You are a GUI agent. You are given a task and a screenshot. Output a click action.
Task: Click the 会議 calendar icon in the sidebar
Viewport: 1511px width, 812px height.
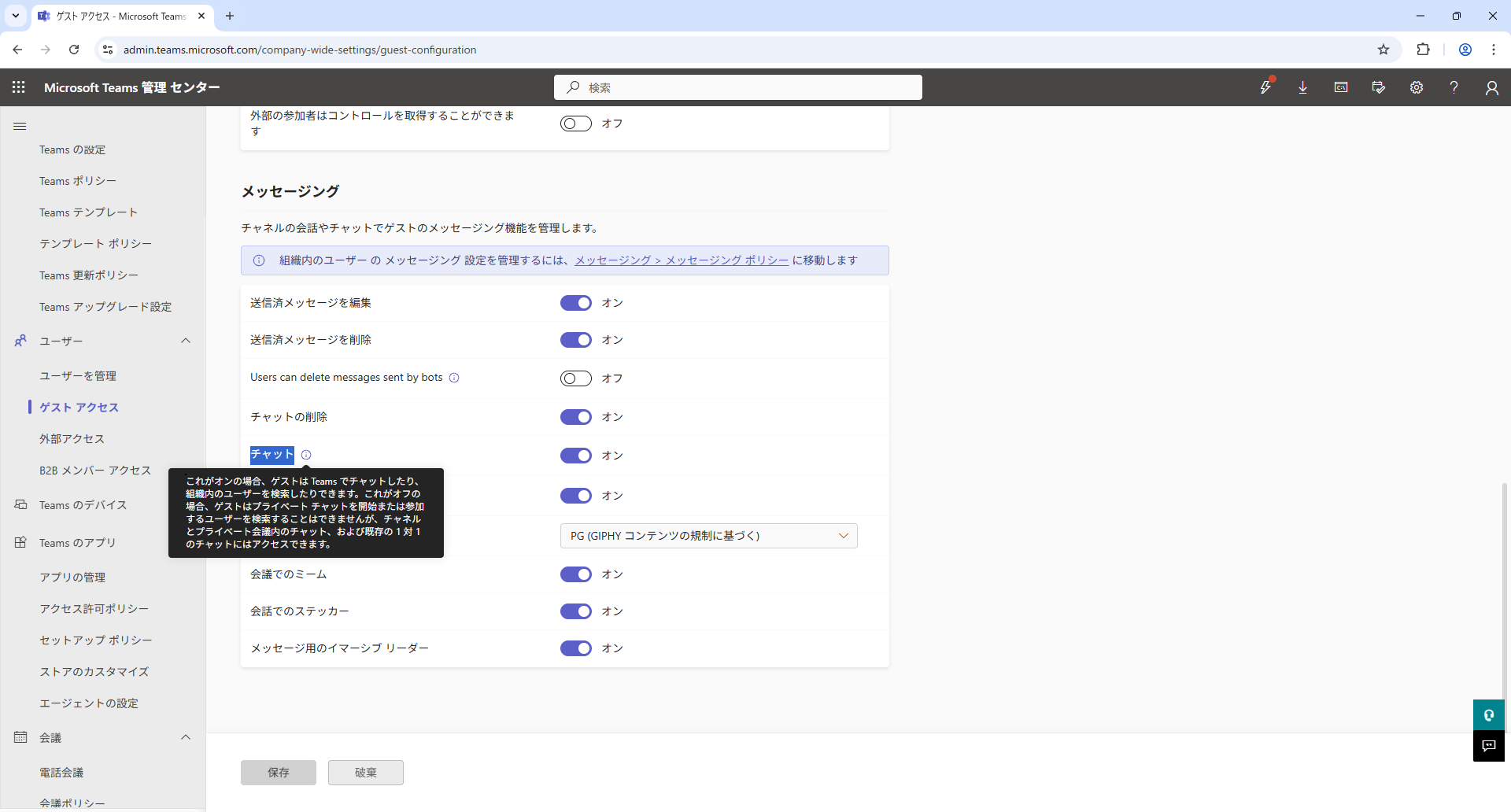[x=20, y=737]
